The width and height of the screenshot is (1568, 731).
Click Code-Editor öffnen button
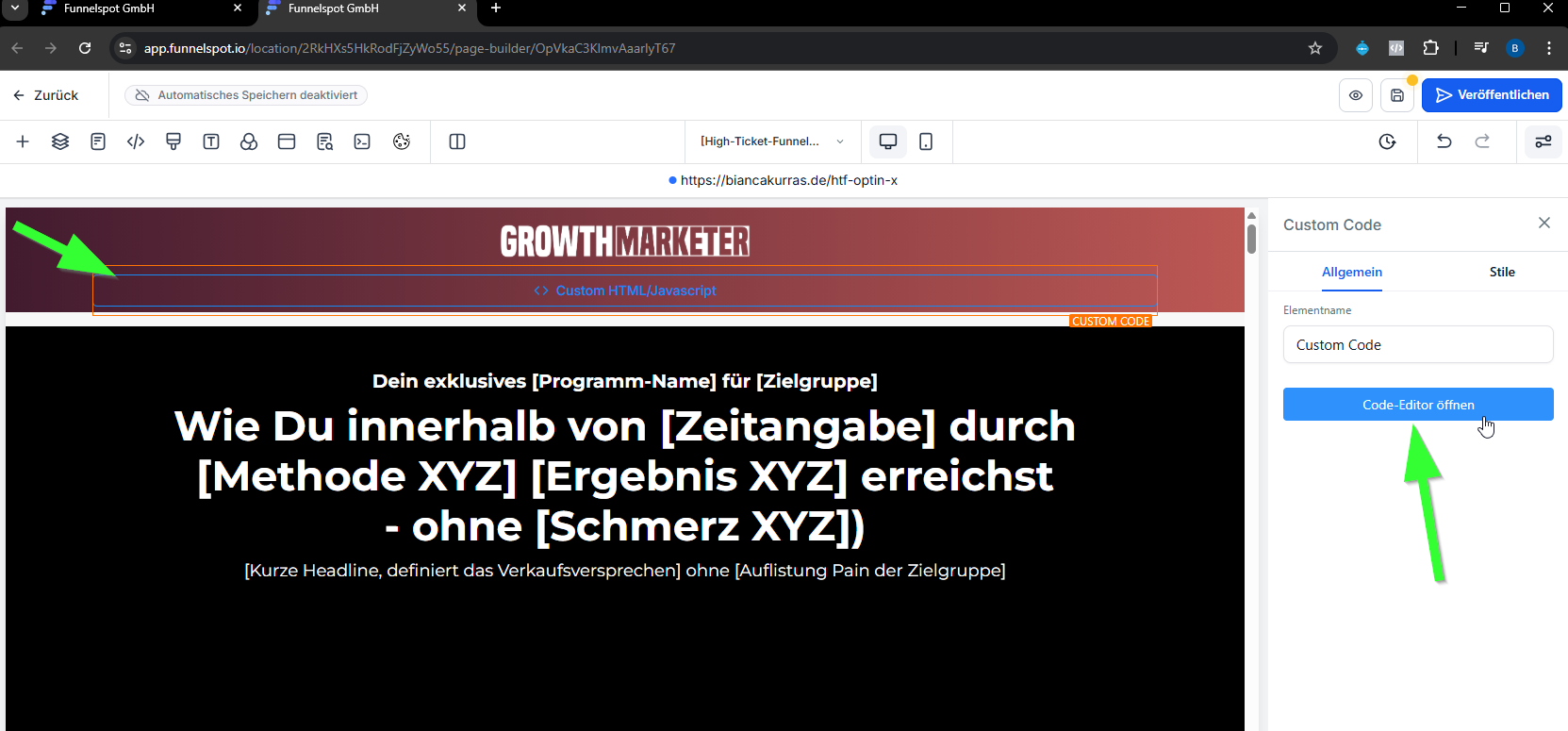[1418, 405]
